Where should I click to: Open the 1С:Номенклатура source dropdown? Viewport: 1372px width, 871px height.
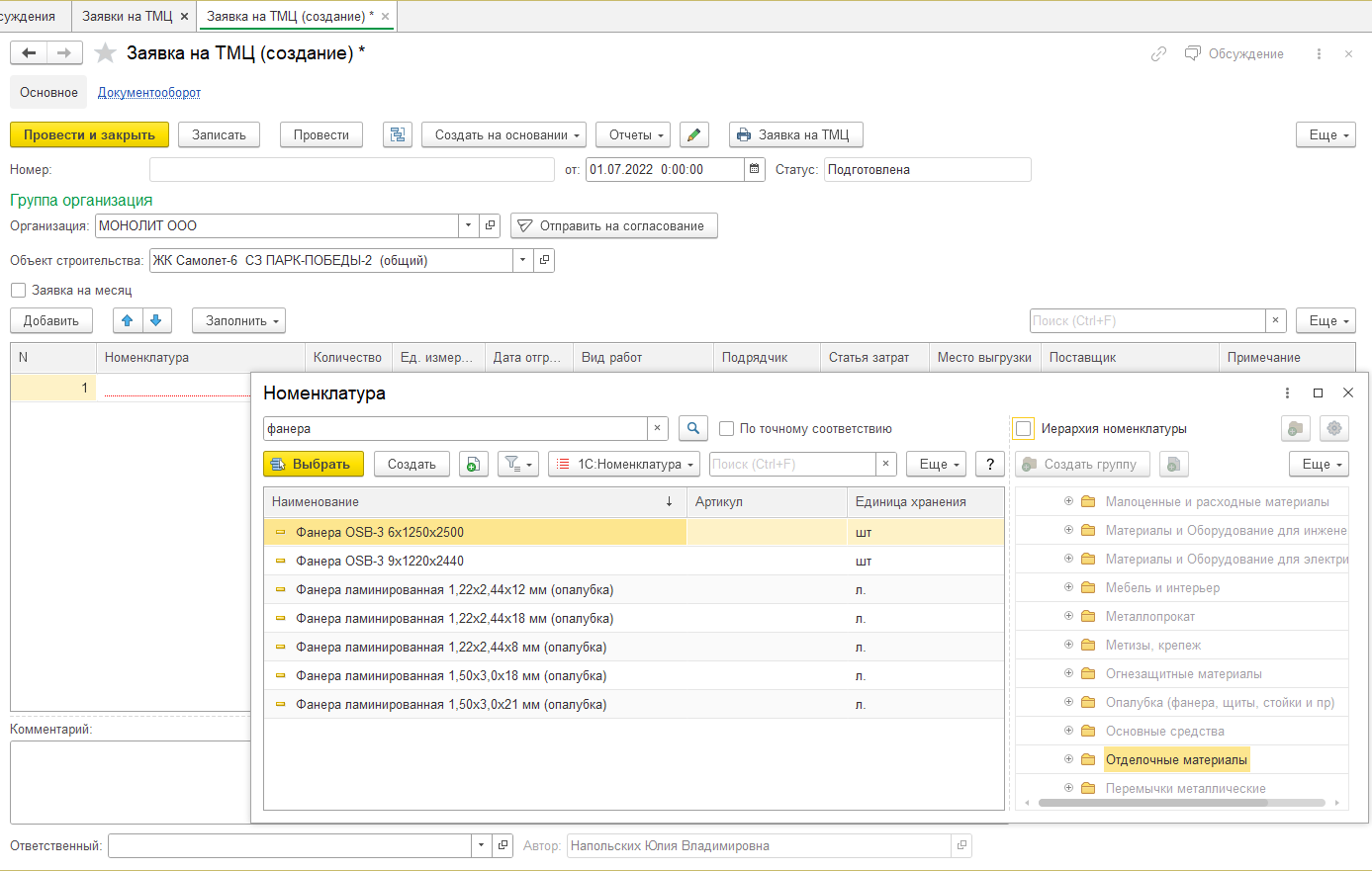click(624, 464)
